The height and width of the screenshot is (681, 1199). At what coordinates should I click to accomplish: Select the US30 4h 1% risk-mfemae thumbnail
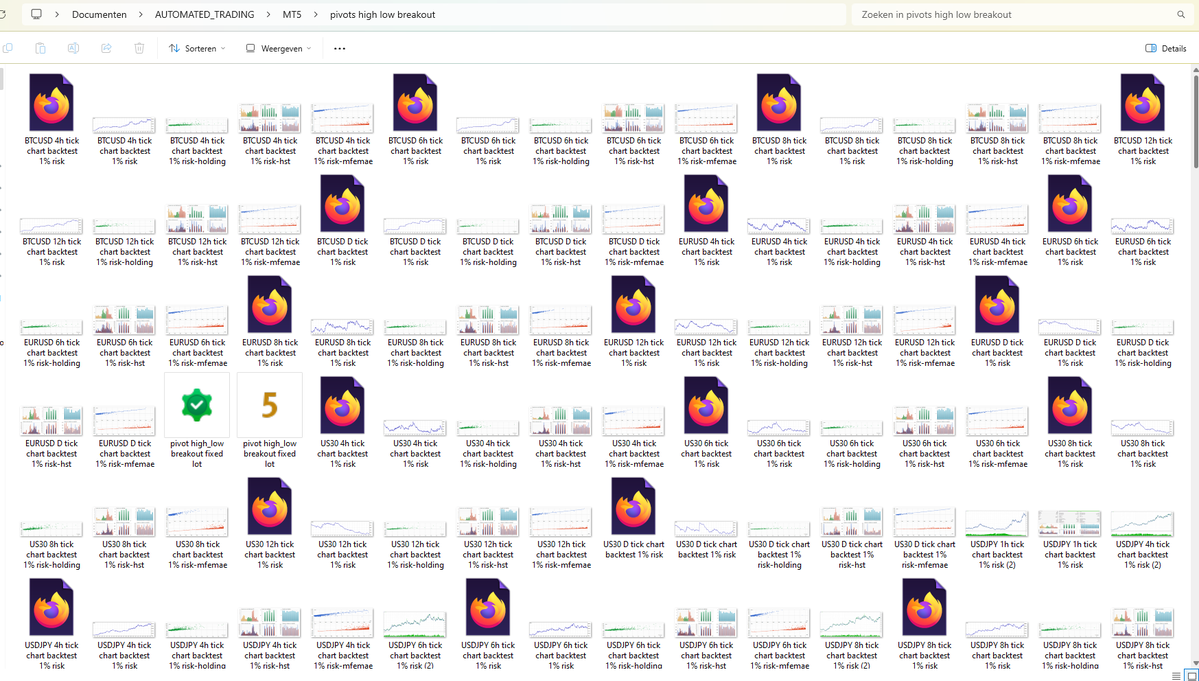634,421
